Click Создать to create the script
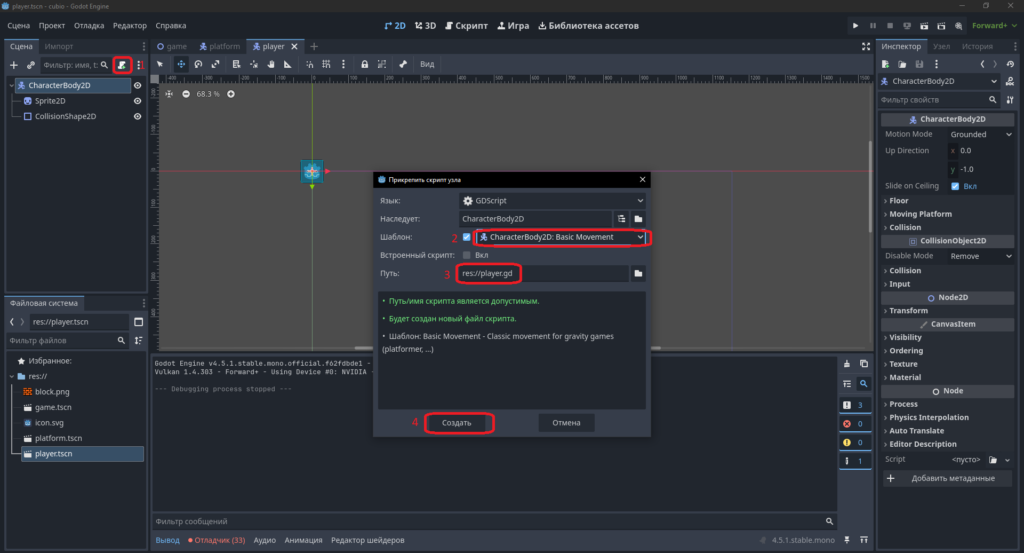 [456, 423]
